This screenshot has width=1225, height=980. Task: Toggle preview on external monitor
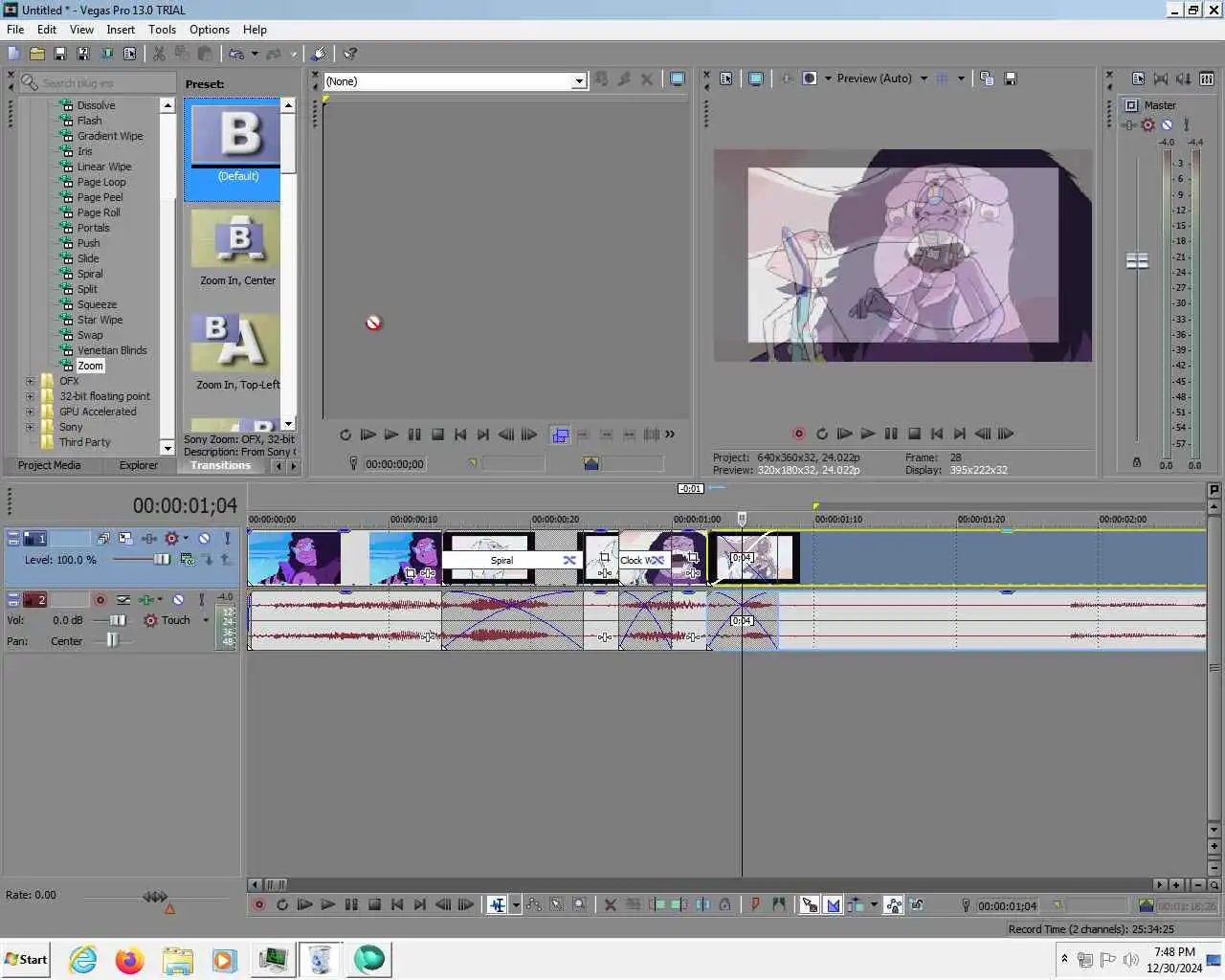[x=755, y=78]
